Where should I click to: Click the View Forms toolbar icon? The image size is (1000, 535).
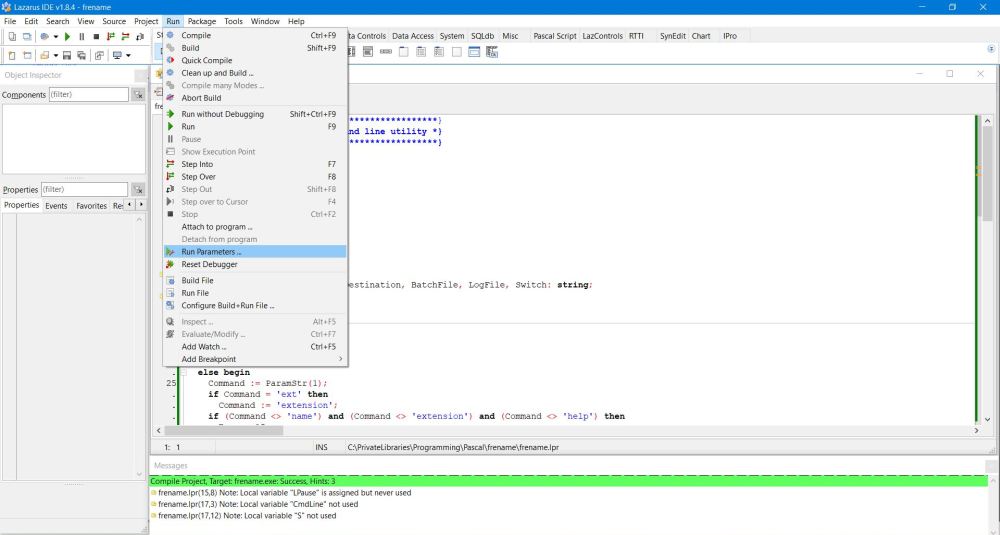(27, 37)
